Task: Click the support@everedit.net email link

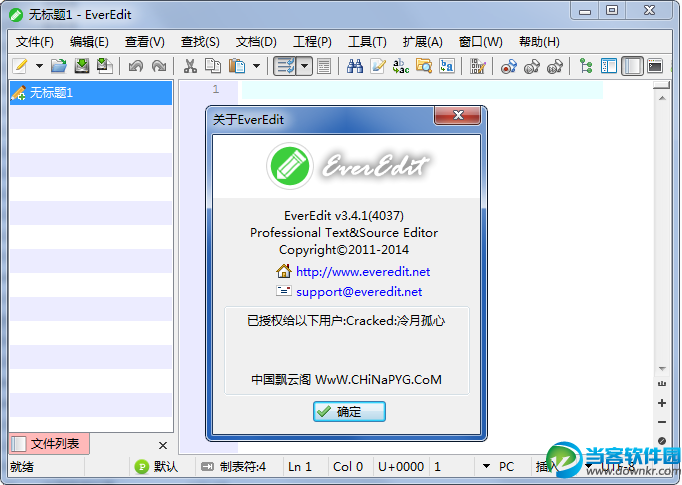Action: [359, 292]
